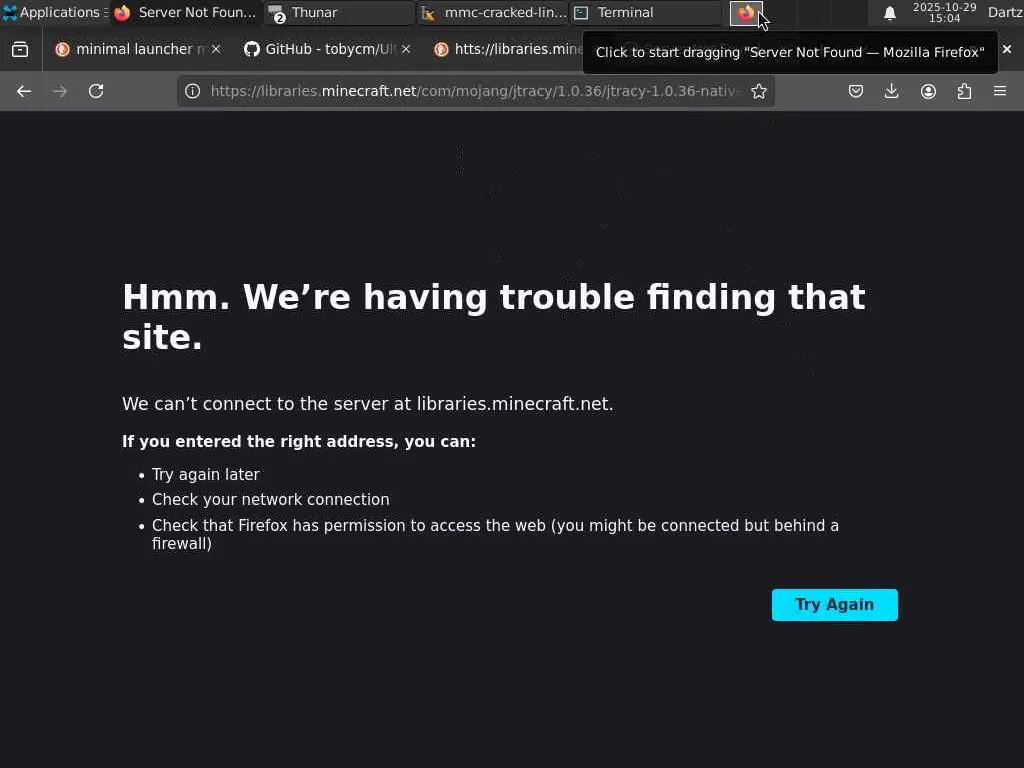
Task: Close the minimal launcher tab
Action: (216, 49)
